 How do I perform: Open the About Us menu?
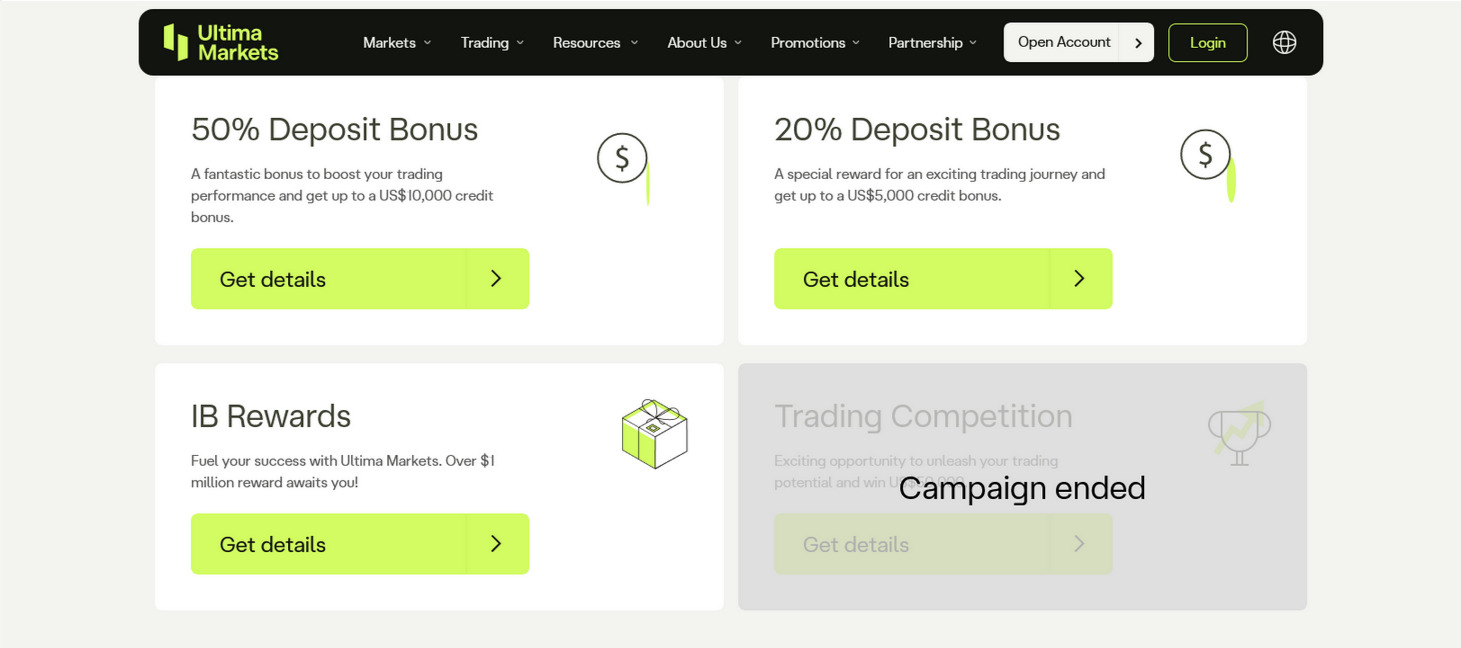[705, 43]
